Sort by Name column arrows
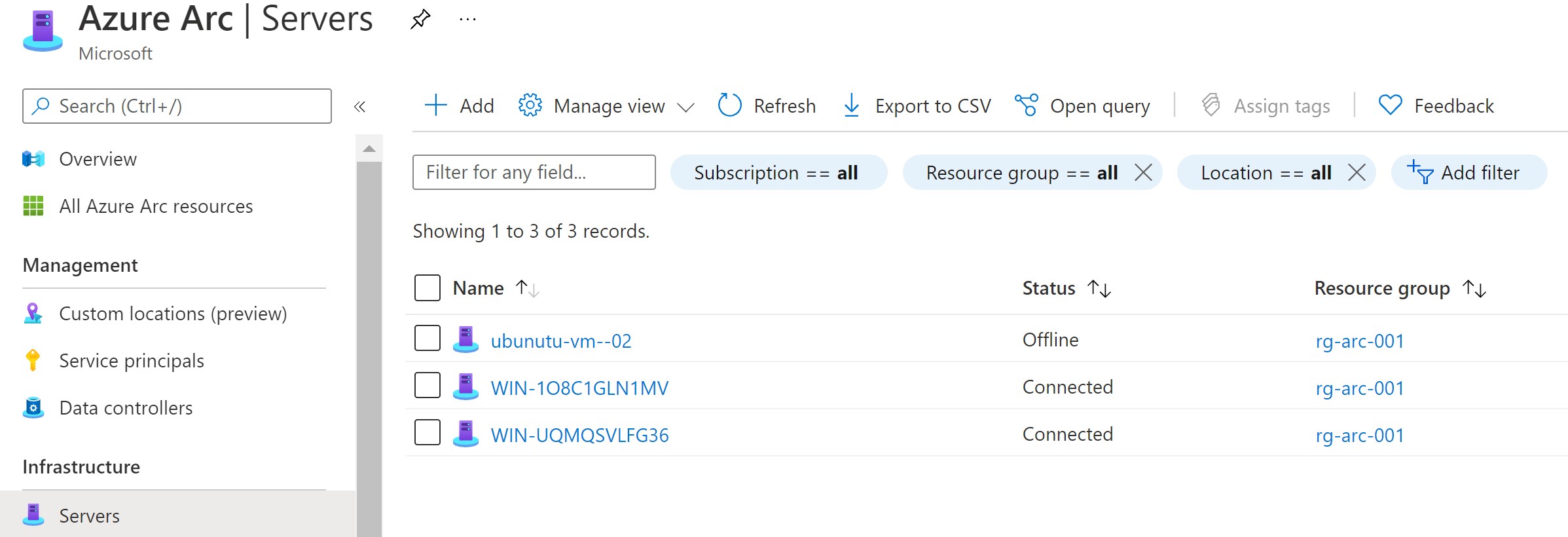This screenshot has height=537, width=1568. pyautogui.click(x=527, y=288)
